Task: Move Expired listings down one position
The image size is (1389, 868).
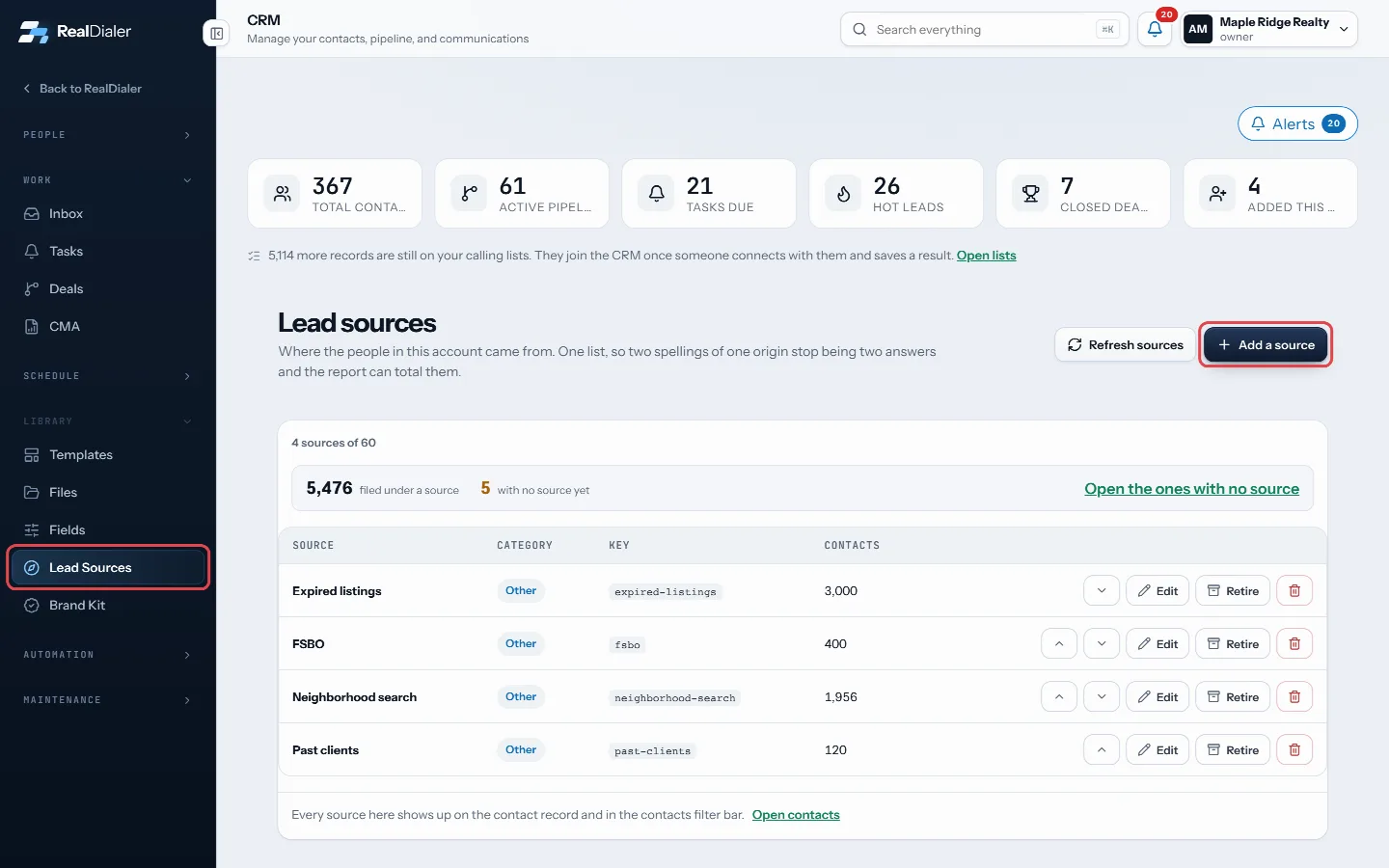Action: click(x=1102, y=591)
